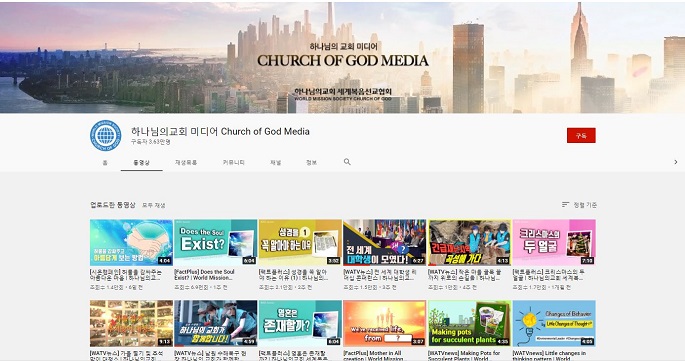
Task: Click the '조회수 1.4만회 • 6일 전' view count
Action: coord(116,288)
